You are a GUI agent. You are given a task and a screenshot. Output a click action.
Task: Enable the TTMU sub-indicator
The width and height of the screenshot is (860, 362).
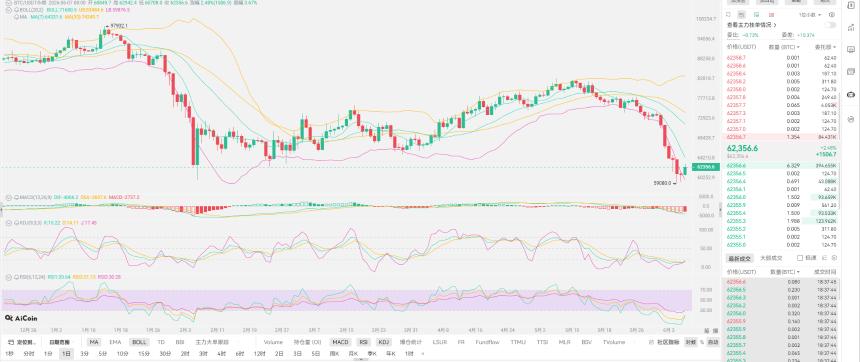coord(518,342)
